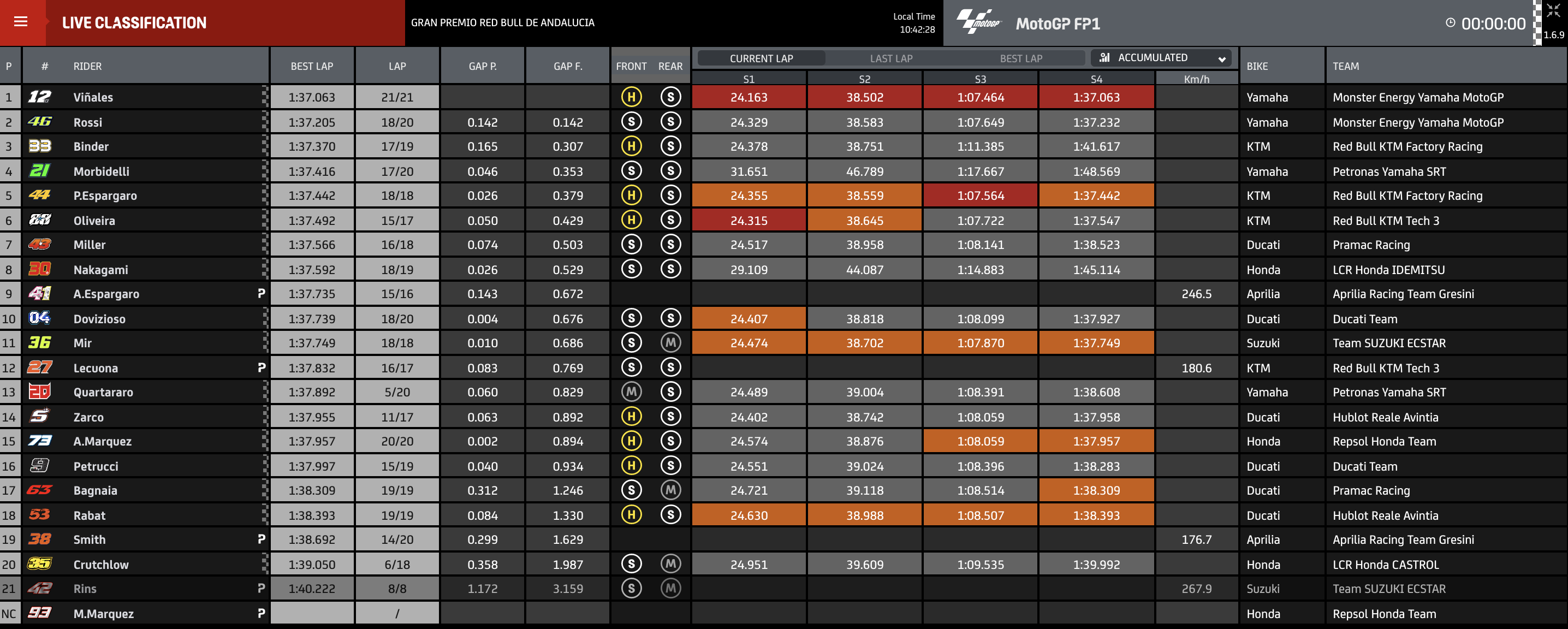This screenshot has width=1568, height=629.
Task: Select rider Morbidelli name
Action: coord(101,171)
